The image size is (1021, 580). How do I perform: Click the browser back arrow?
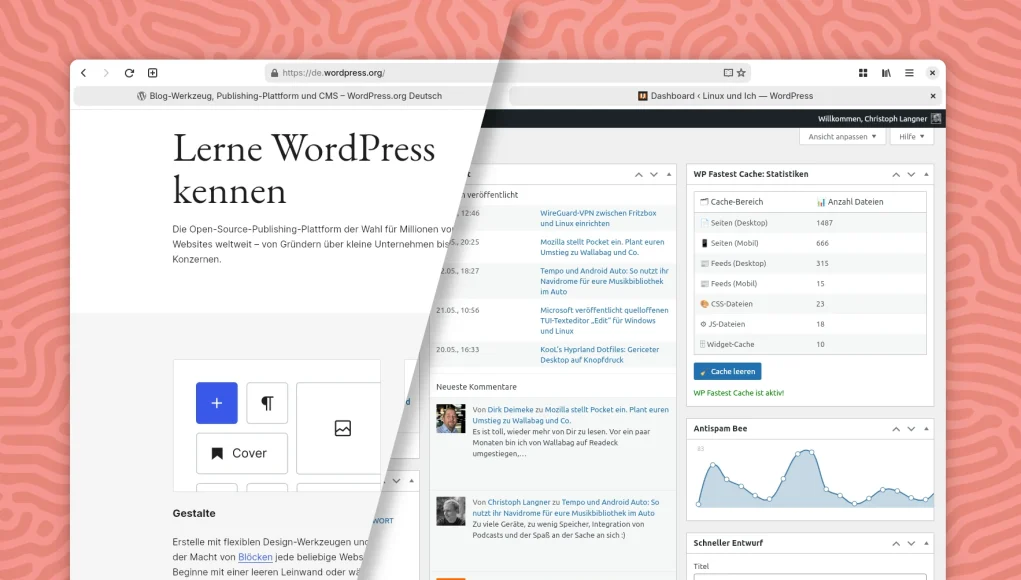click(84, 73)
